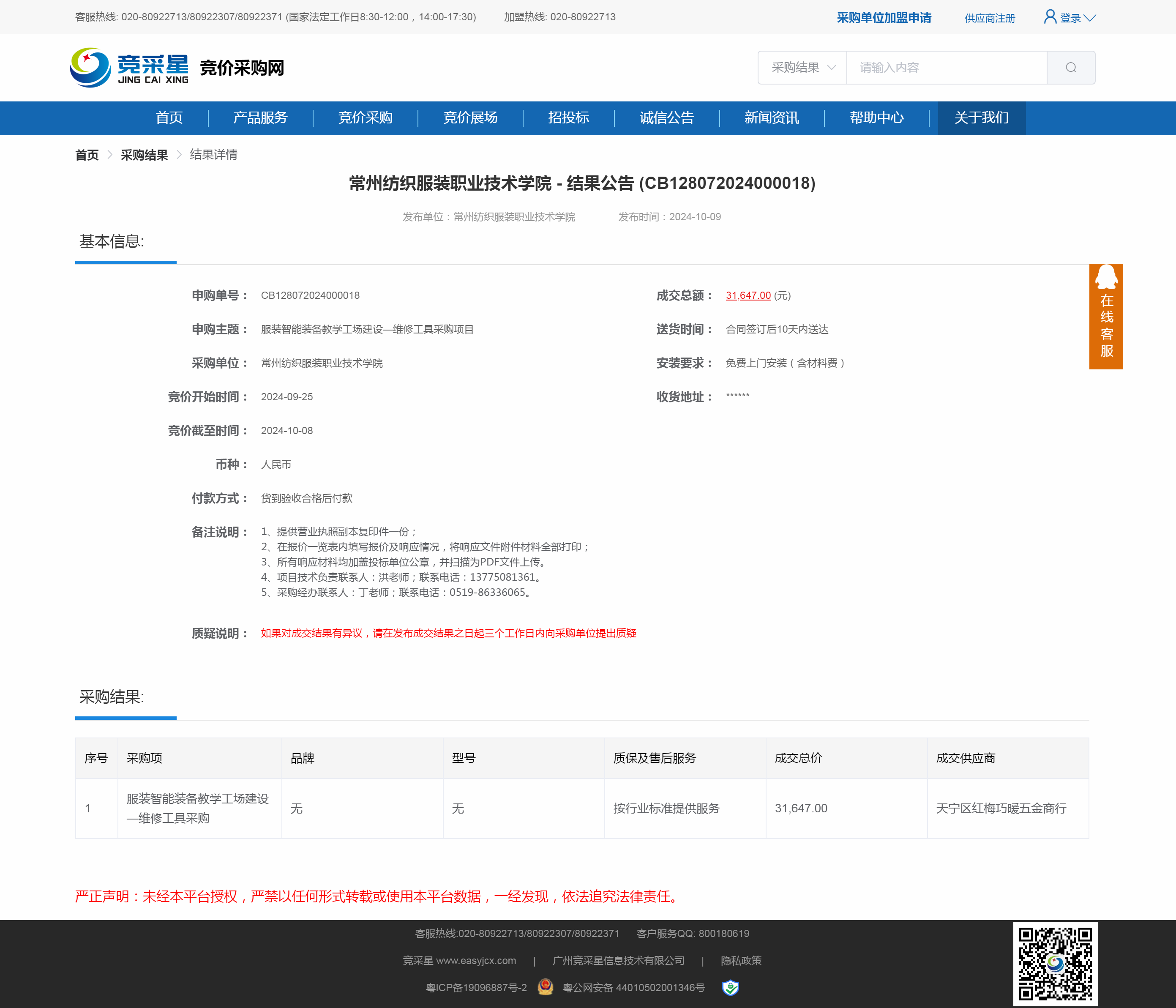Click the green shield certification icon

(x=730, y=988)
